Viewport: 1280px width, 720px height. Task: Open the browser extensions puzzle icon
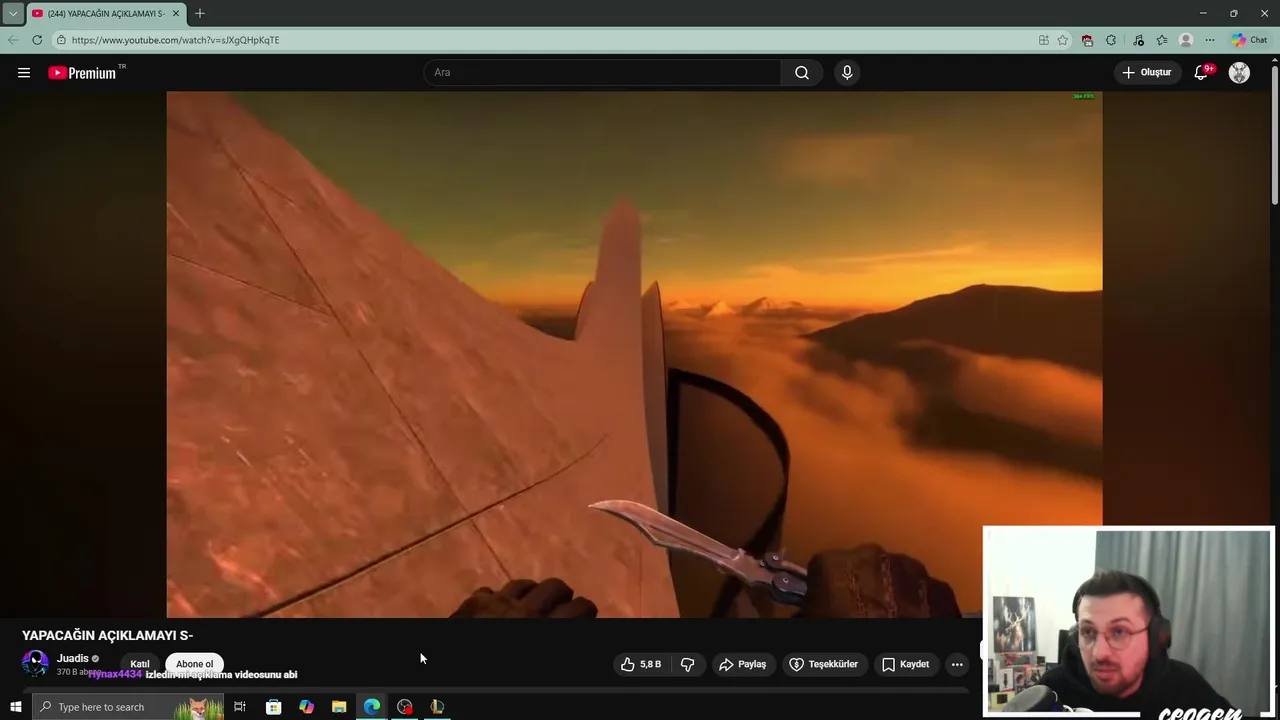coord(1111,40)
